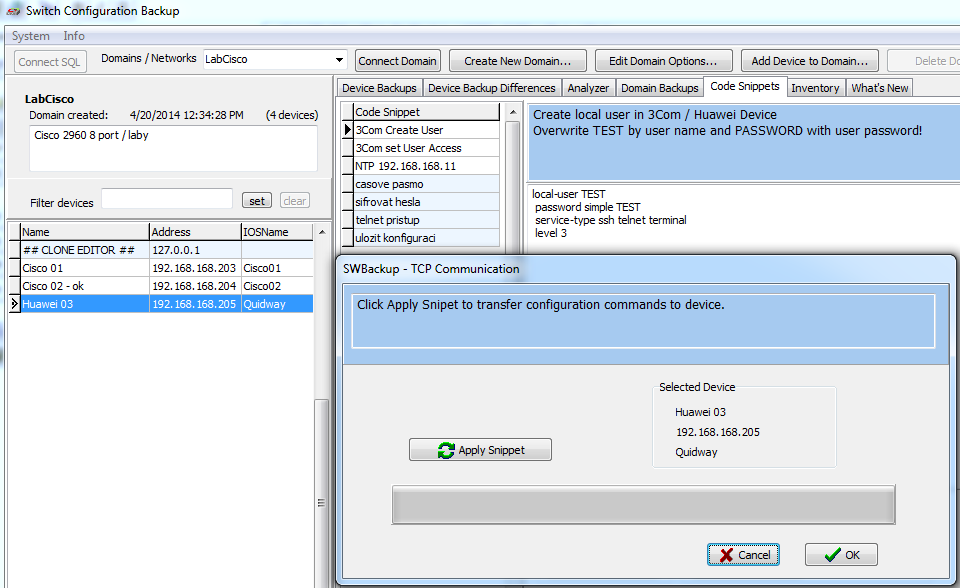Select the 3Com Create User snippet
The height and width of the screenshot is (588, 960).
click(427, 130)
